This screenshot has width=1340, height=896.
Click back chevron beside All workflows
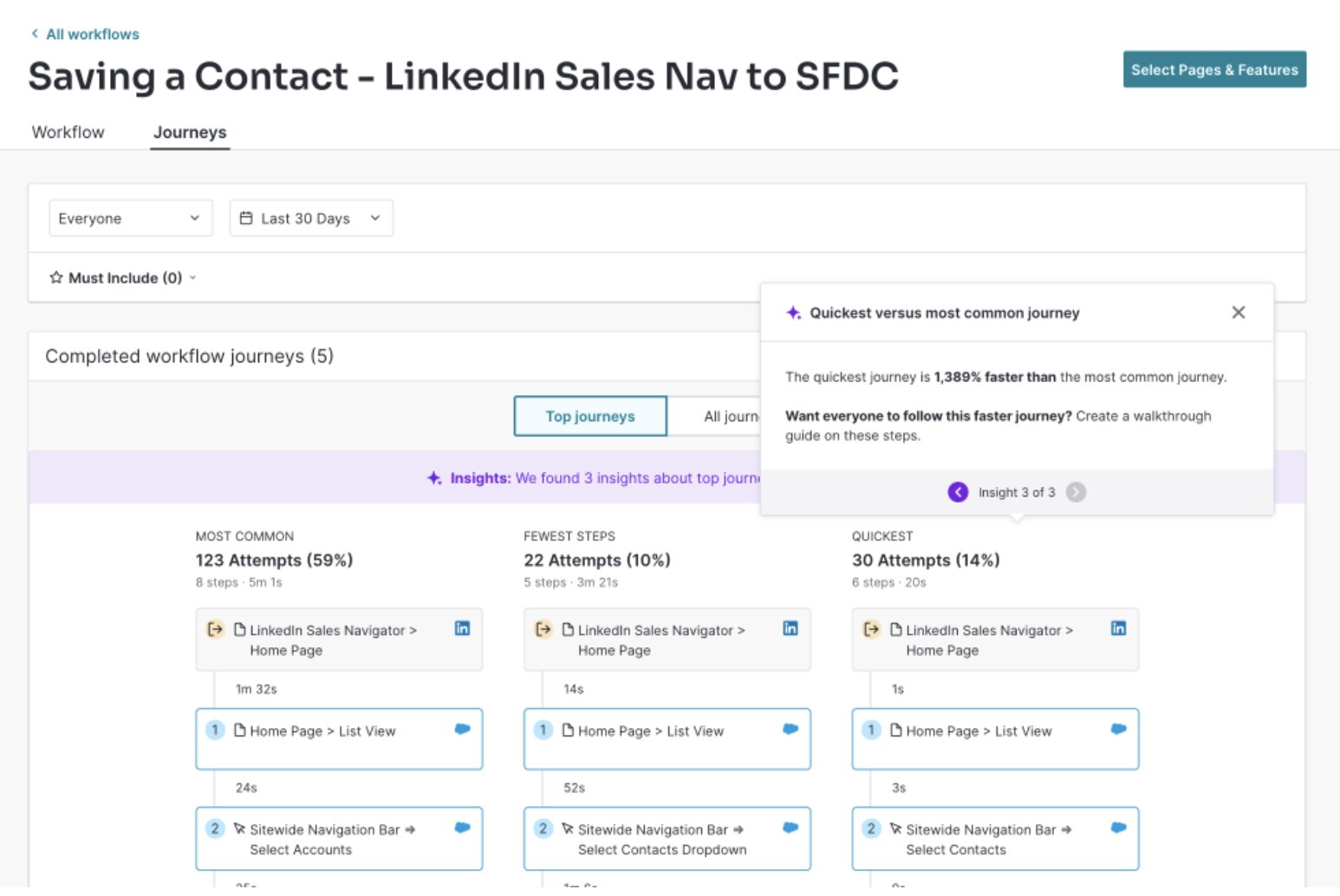[35, 34]
